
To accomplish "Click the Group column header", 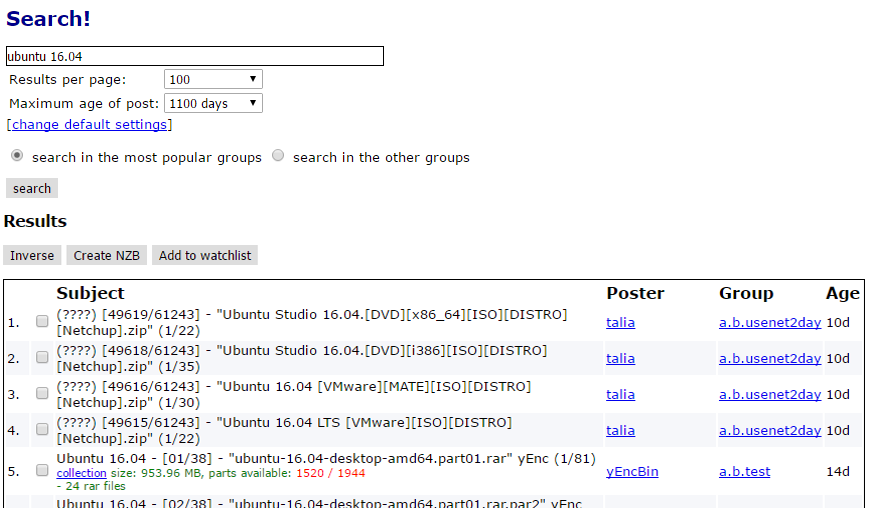I will coord(746,293).
